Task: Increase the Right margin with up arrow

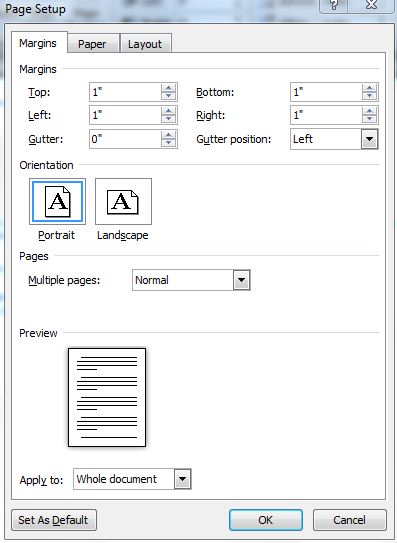Action: [369, 111]
